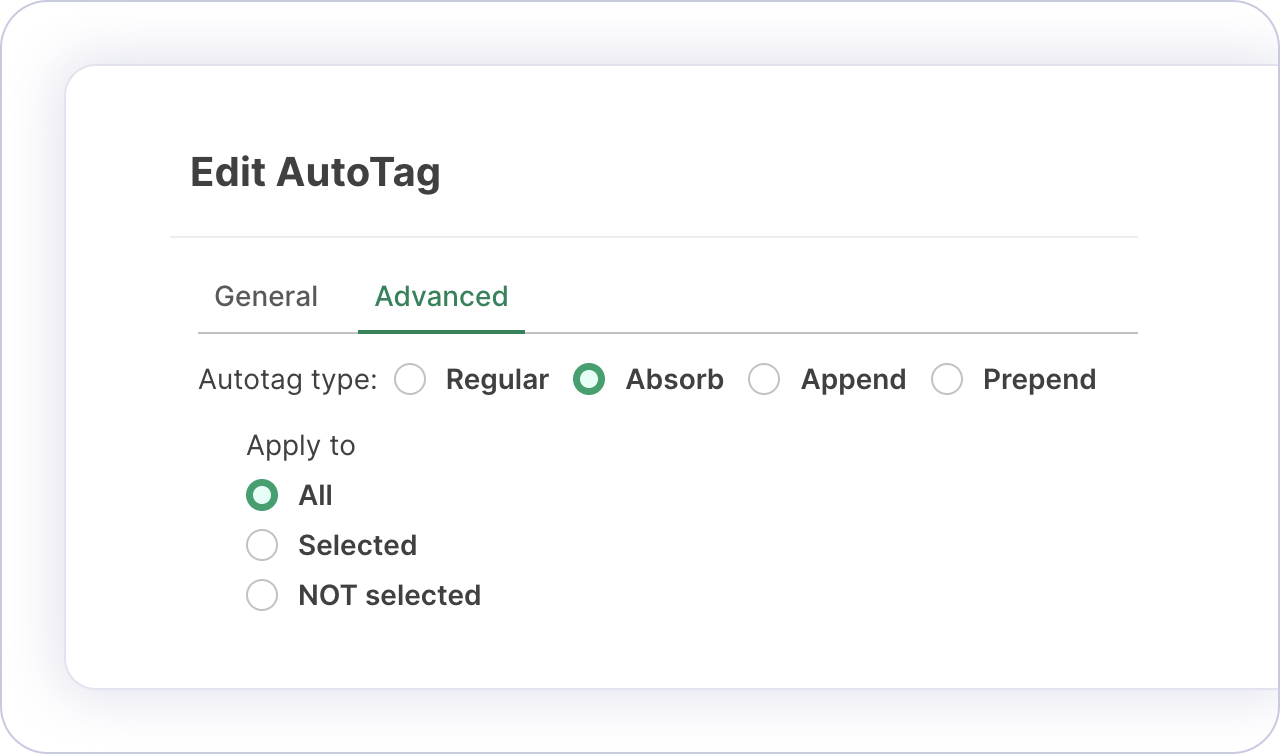Set Apply to as Selected radio circle
1280x754 pixels.
pyautogui.click(x=262, y=545)
